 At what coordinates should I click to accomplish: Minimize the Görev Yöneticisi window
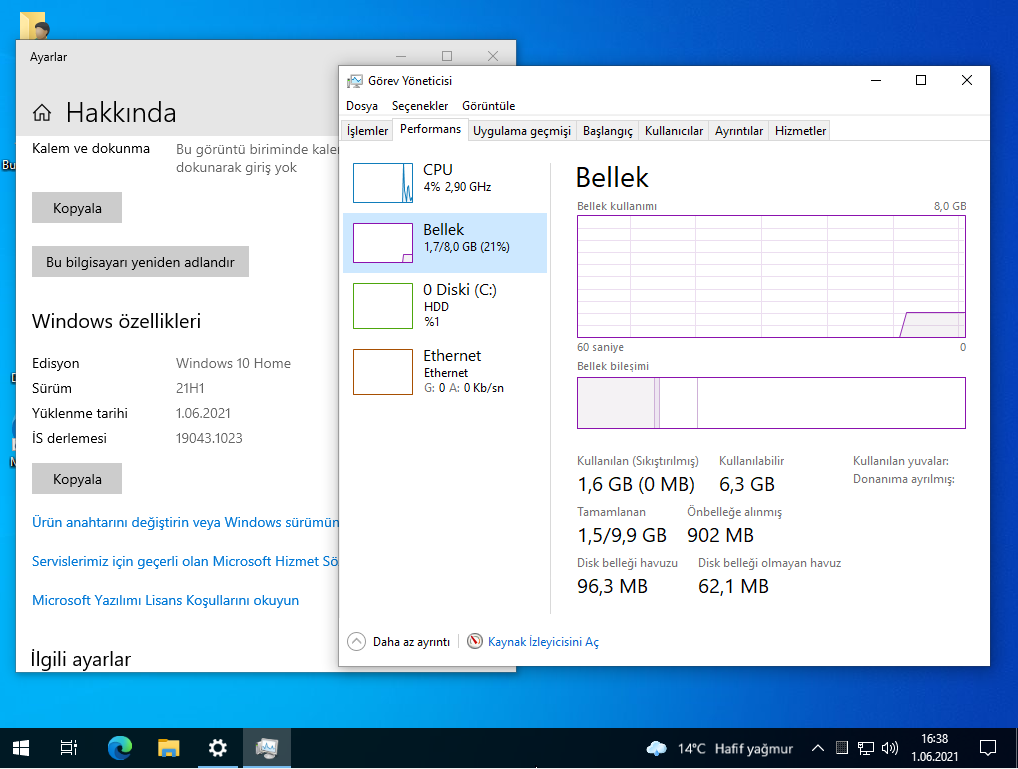(x=876, y=80)
